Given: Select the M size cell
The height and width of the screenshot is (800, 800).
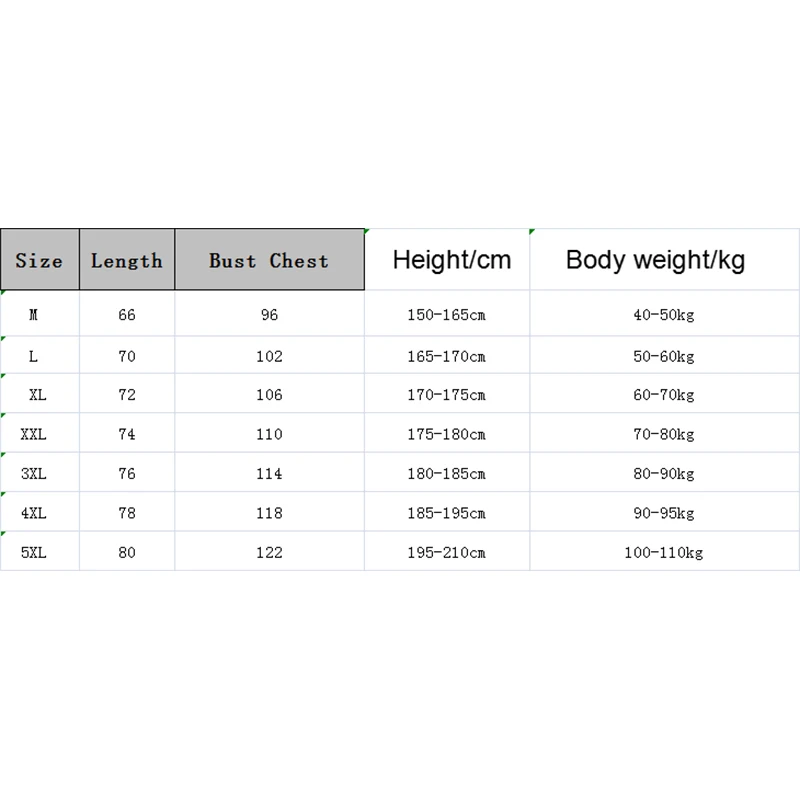Looking at the screenshot, I should click(x=34, y=315).
